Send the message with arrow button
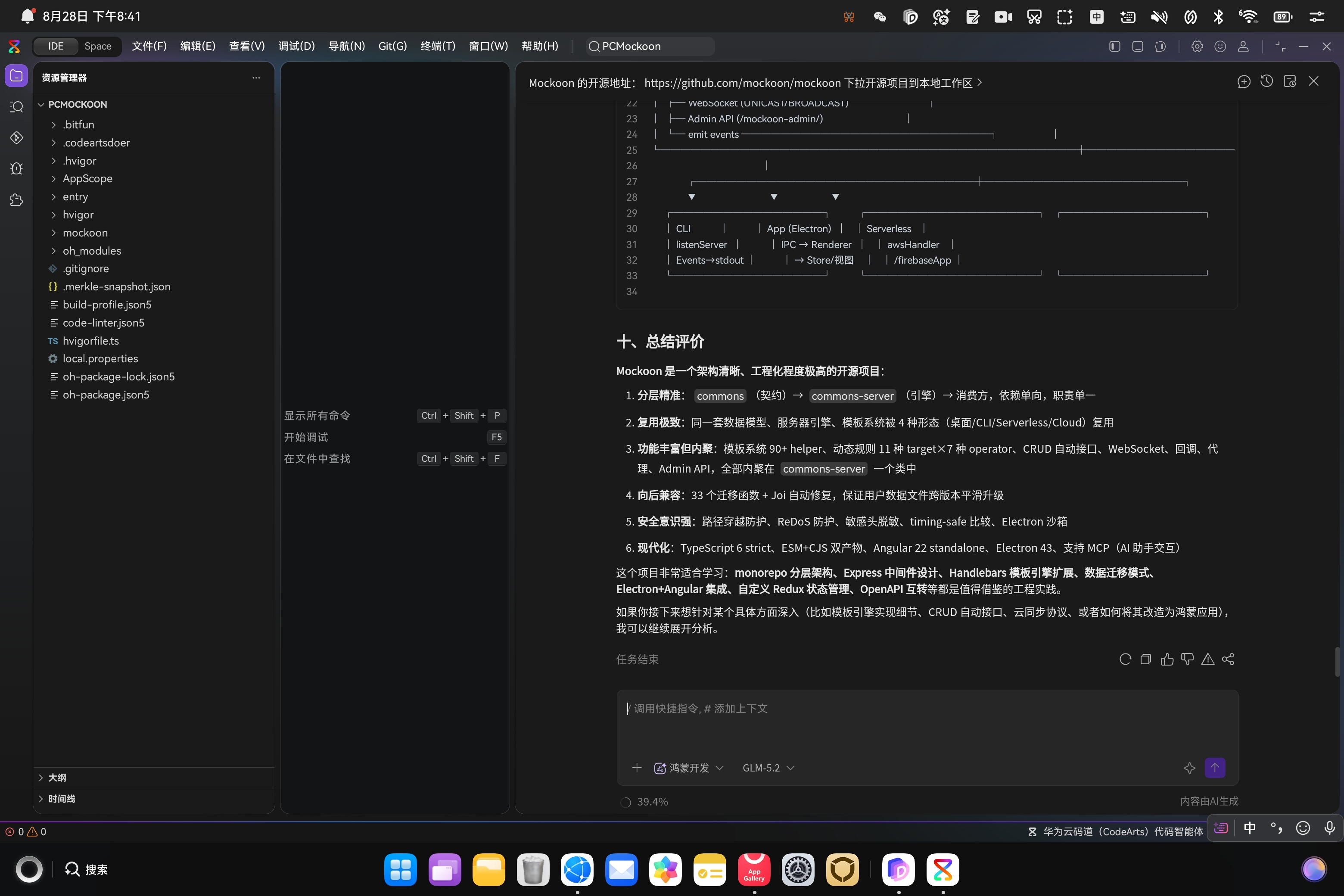The image size is (1344, 896). tap(1215, 768)
